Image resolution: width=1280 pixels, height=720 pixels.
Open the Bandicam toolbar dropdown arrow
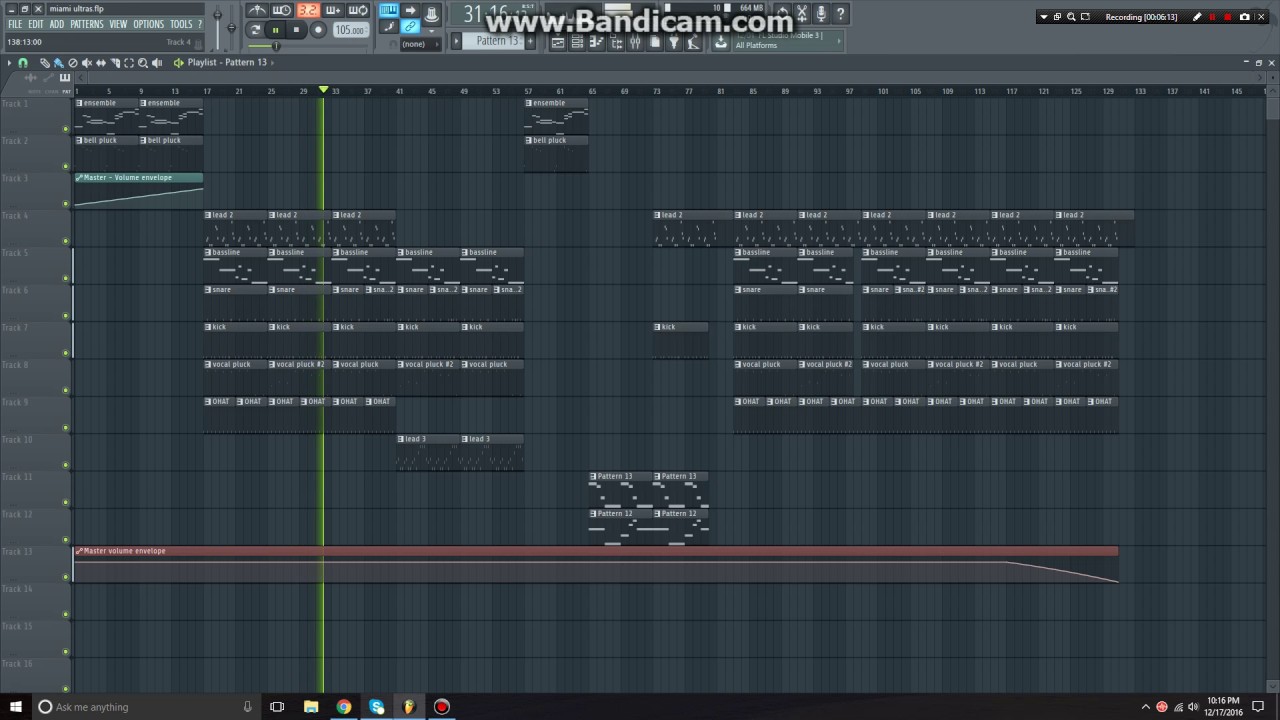1044,17
